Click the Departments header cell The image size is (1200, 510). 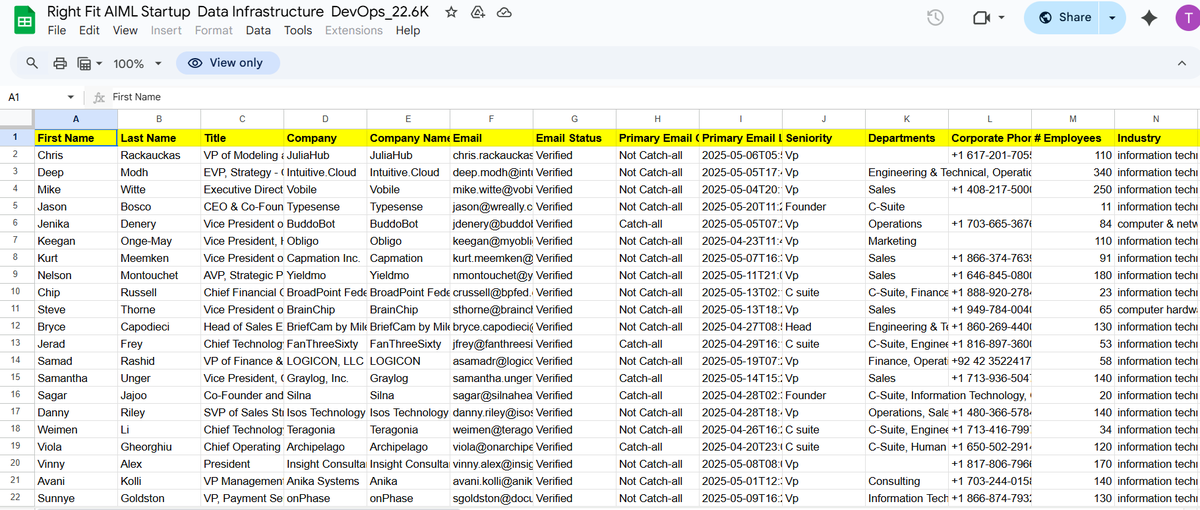tap(906, 138)
